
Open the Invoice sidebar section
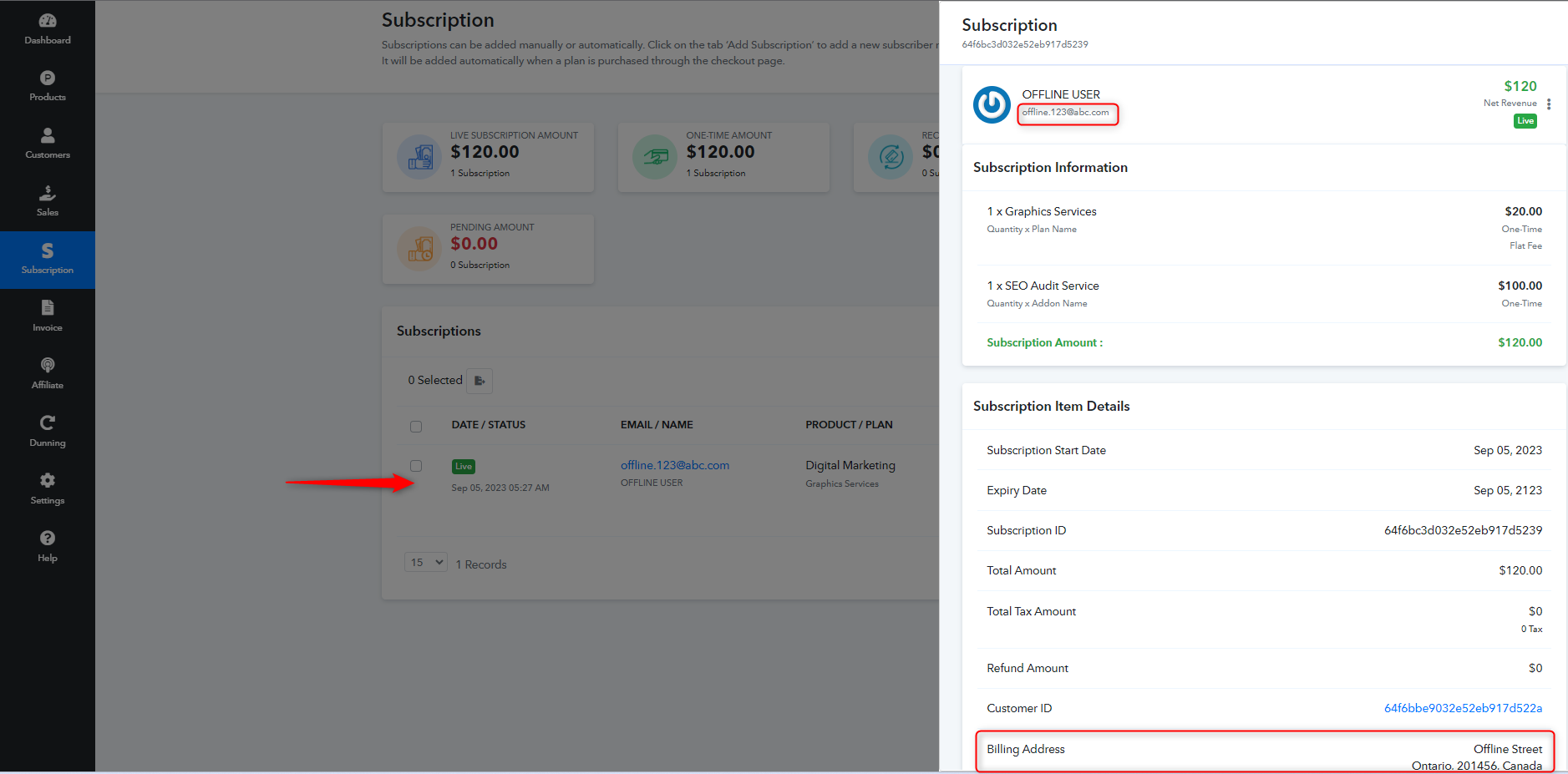point(48,316)
